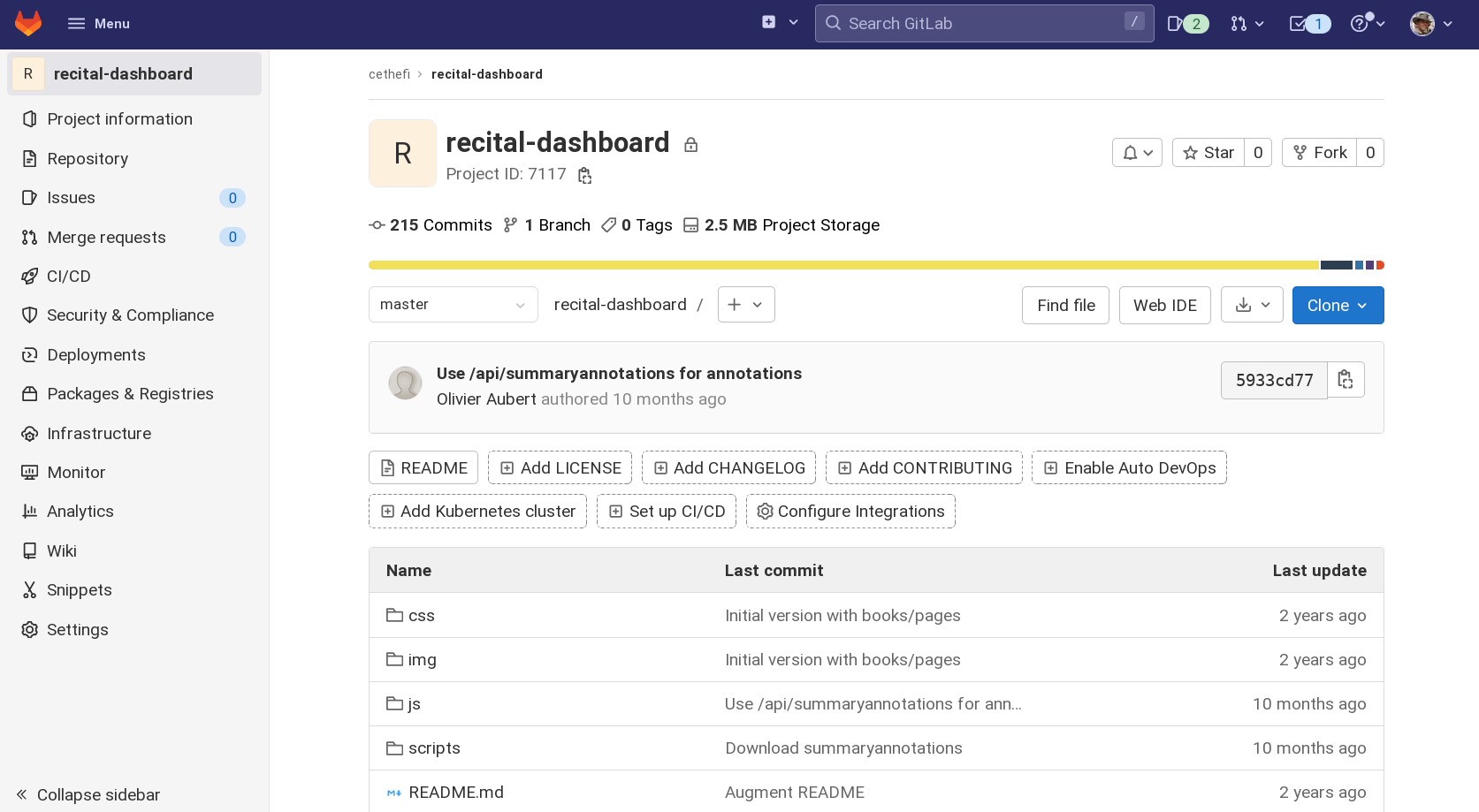Click recital-dashboard breadcrumb link

point(487,74)
